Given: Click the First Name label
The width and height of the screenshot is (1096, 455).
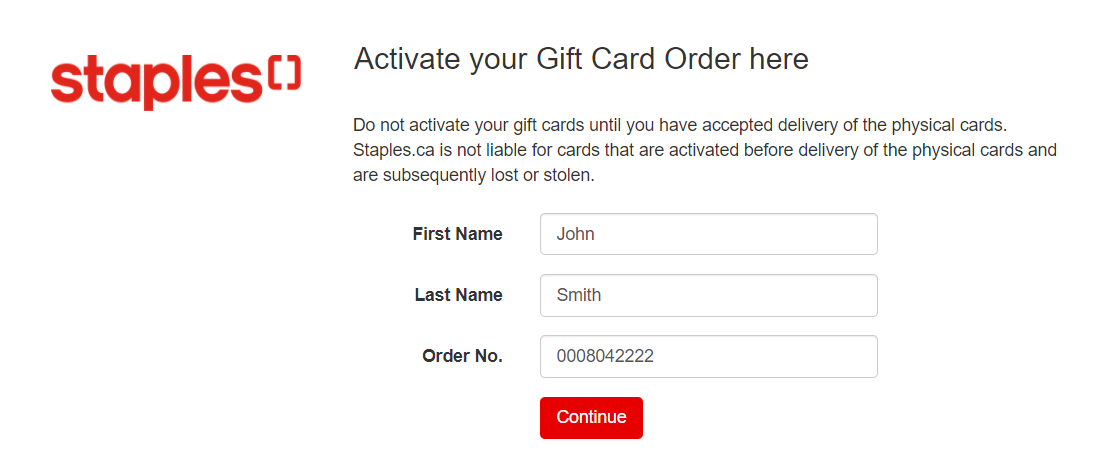Looking at the screenshot, I should [457, 234].
